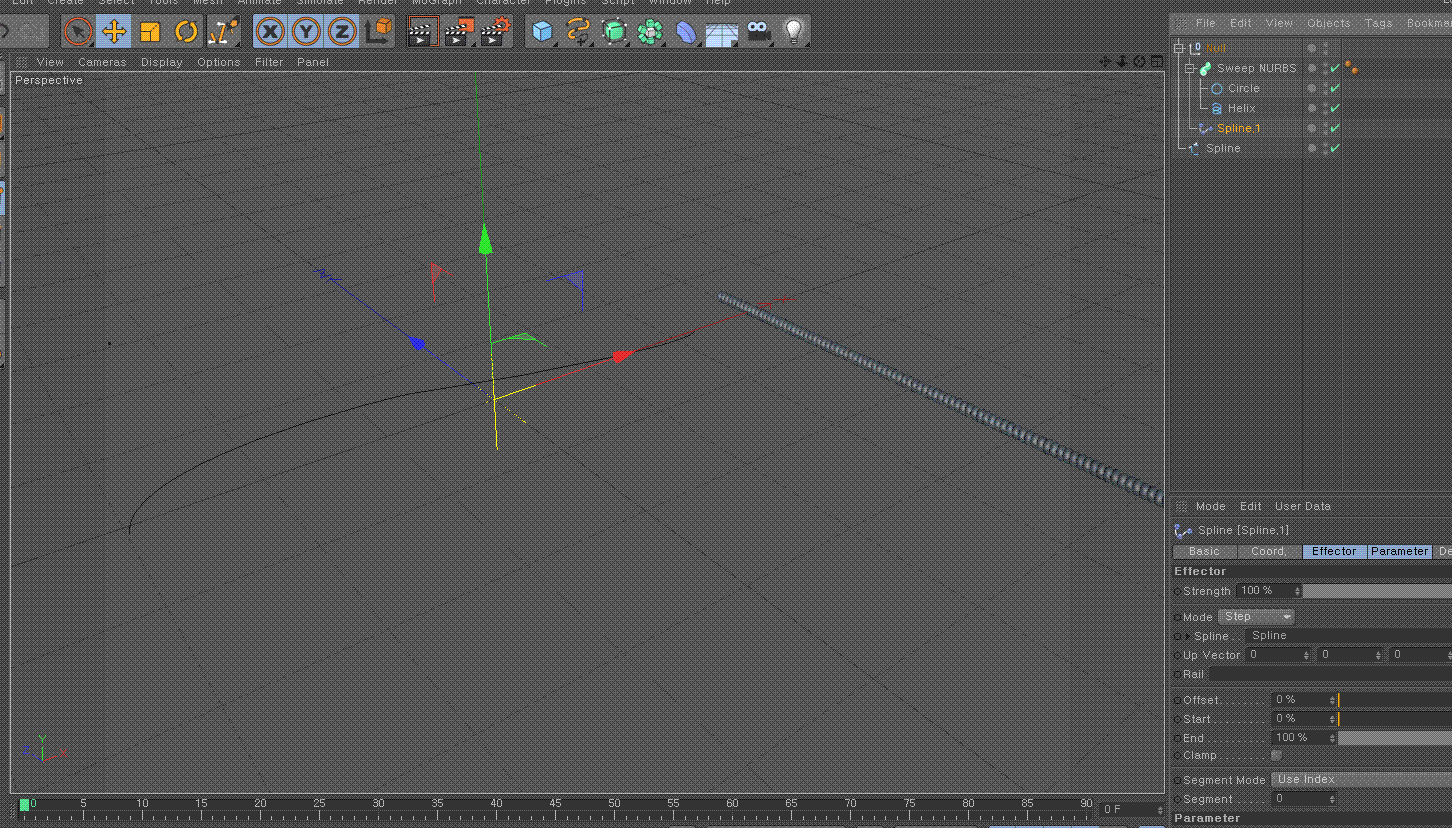Image resolution: width=1452 pixels, height=828 pixels.
Task: Open the viewport View menu
Action: click(50, 62)
